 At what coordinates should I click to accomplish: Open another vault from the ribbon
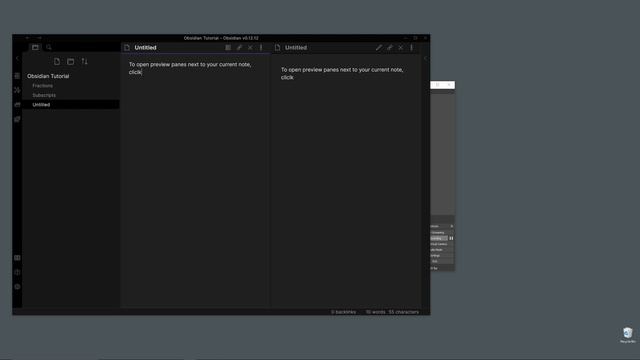pos(17,258)
